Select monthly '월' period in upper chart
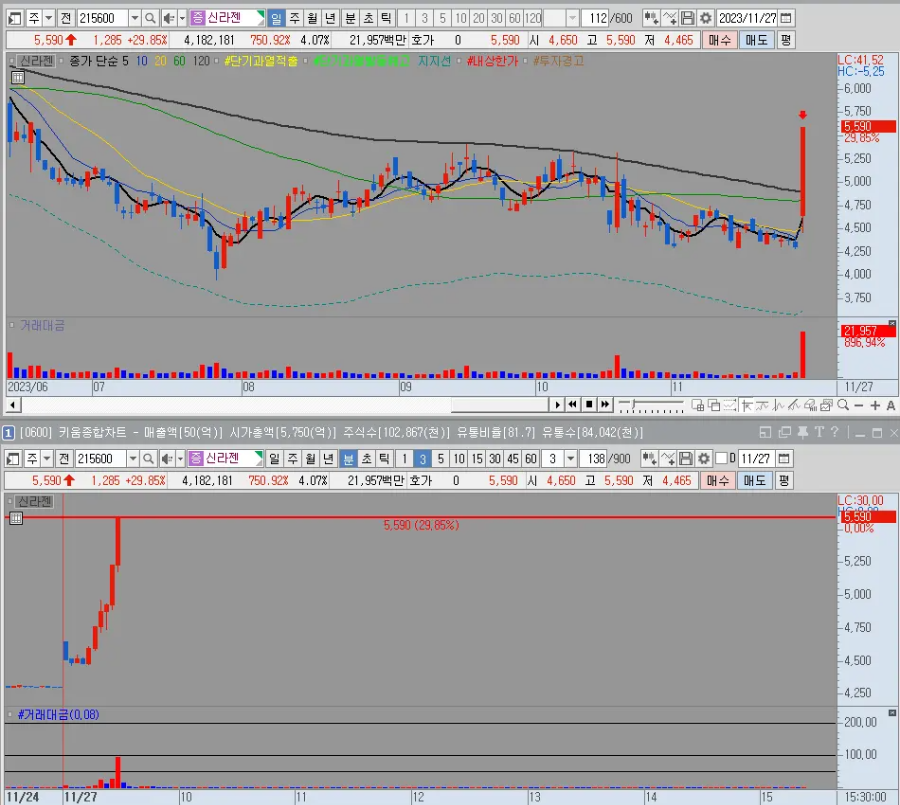 (312, 18)
